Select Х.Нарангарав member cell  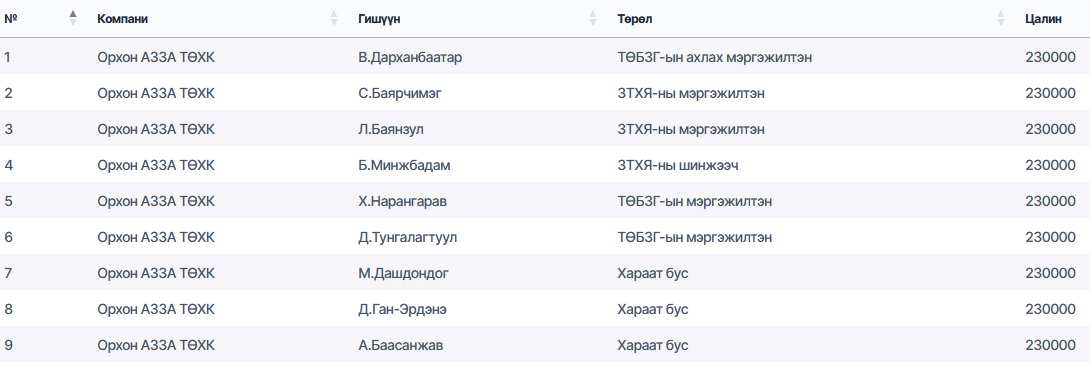(402, 202)
